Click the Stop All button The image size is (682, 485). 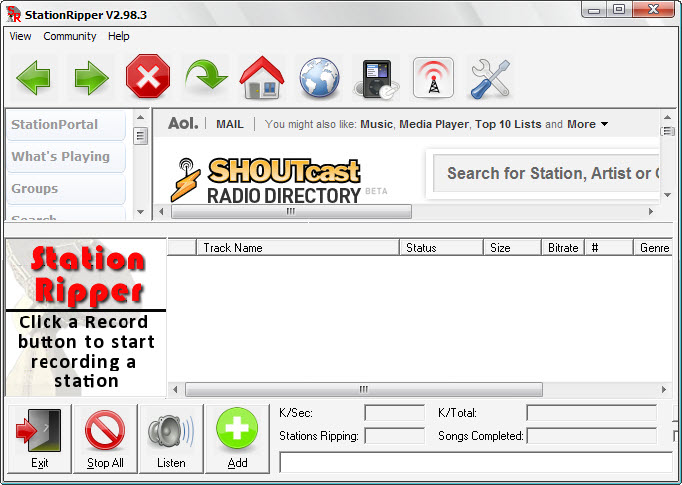[x=105, y=438]
